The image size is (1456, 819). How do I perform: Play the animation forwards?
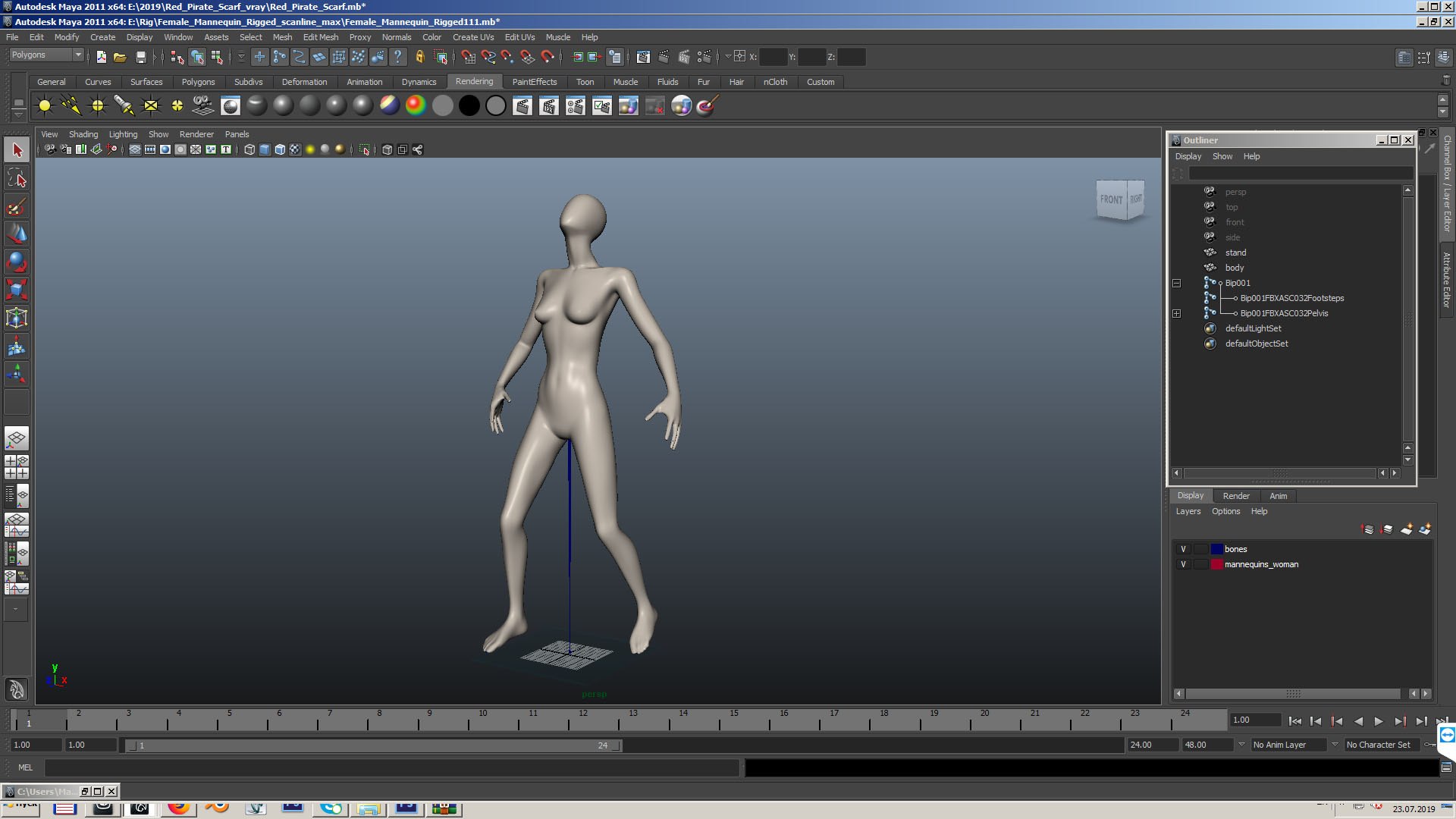point(1379,721)
